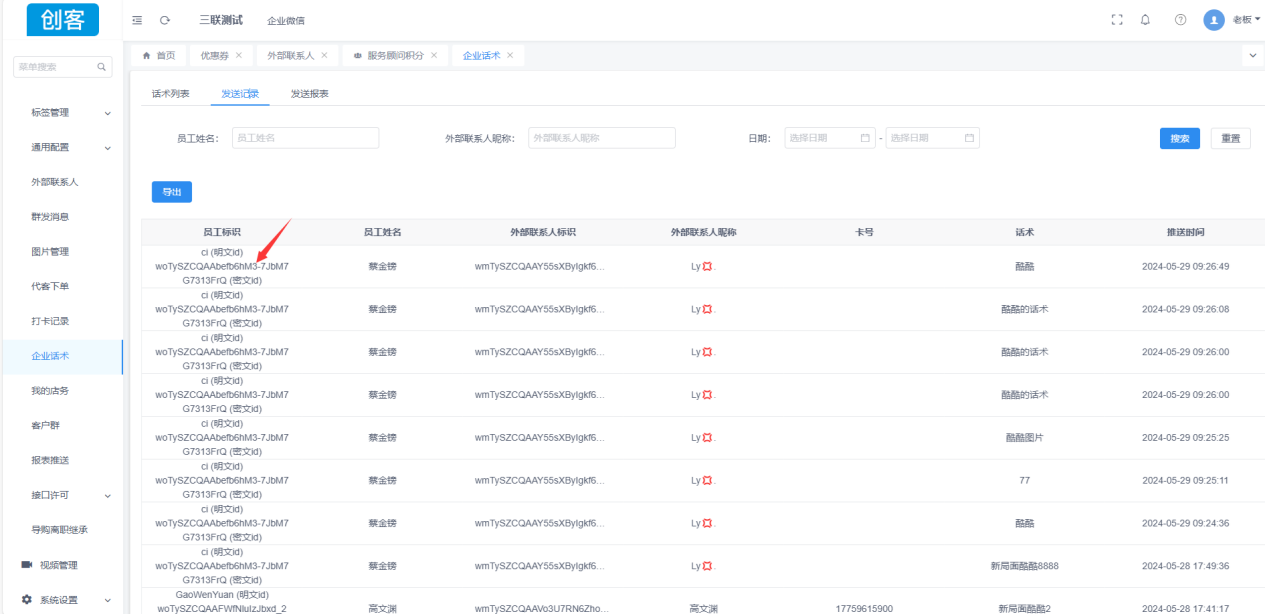Expand the 标签管理 sidebar menu

108,113
